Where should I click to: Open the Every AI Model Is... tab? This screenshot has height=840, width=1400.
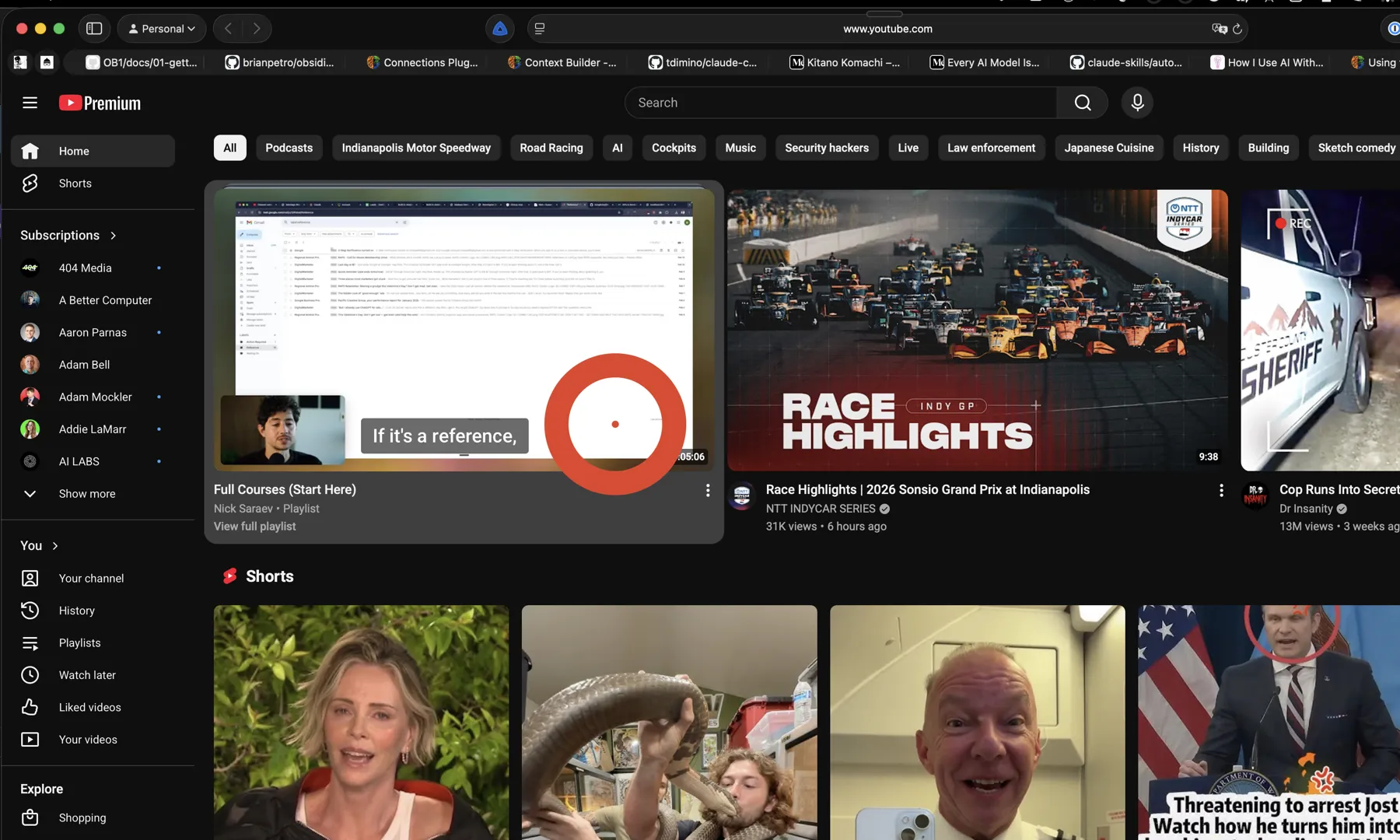click(x=985, y=62)
